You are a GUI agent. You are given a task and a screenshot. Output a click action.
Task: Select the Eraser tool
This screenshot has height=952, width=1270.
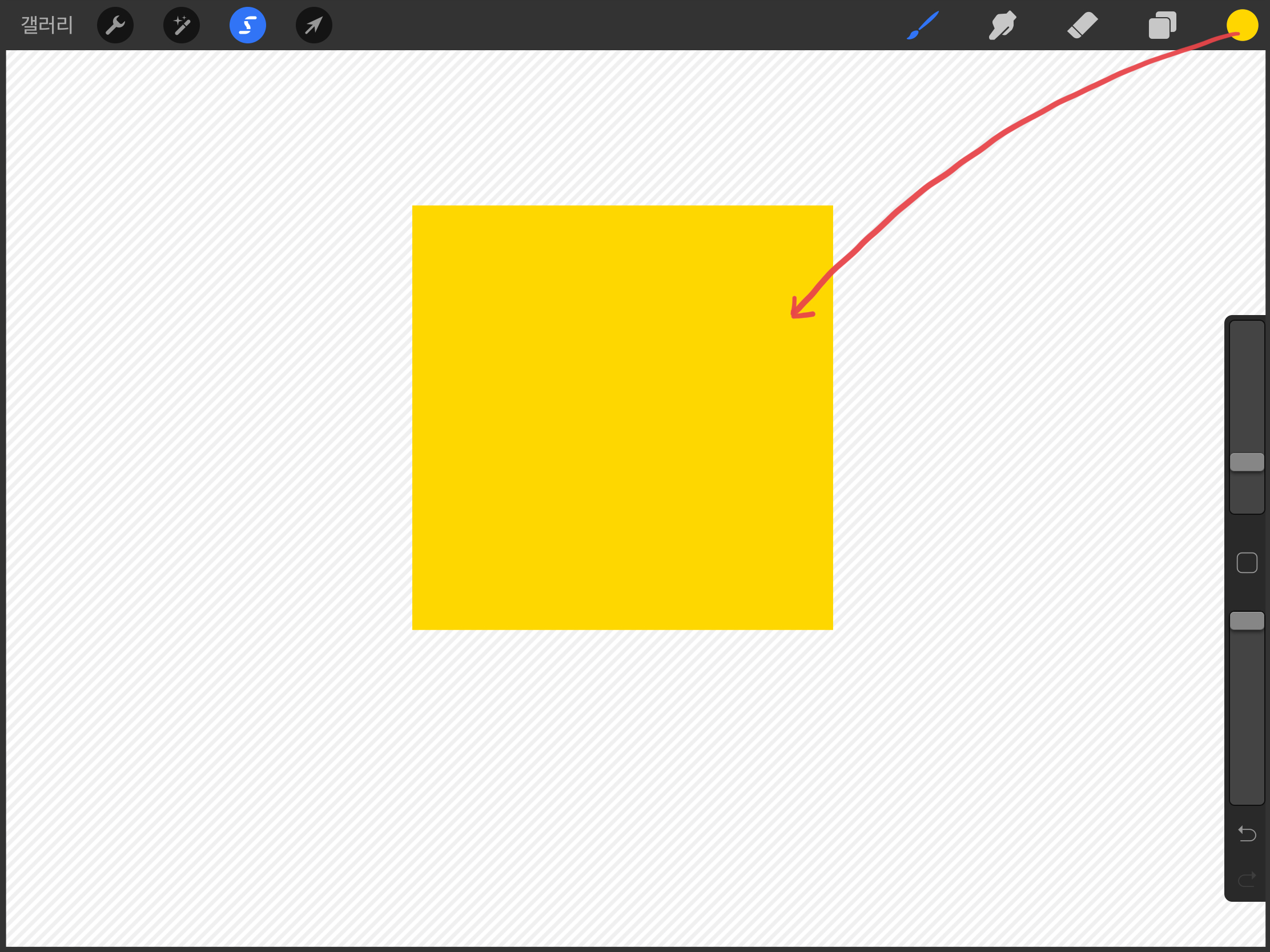coord(1082,25)
